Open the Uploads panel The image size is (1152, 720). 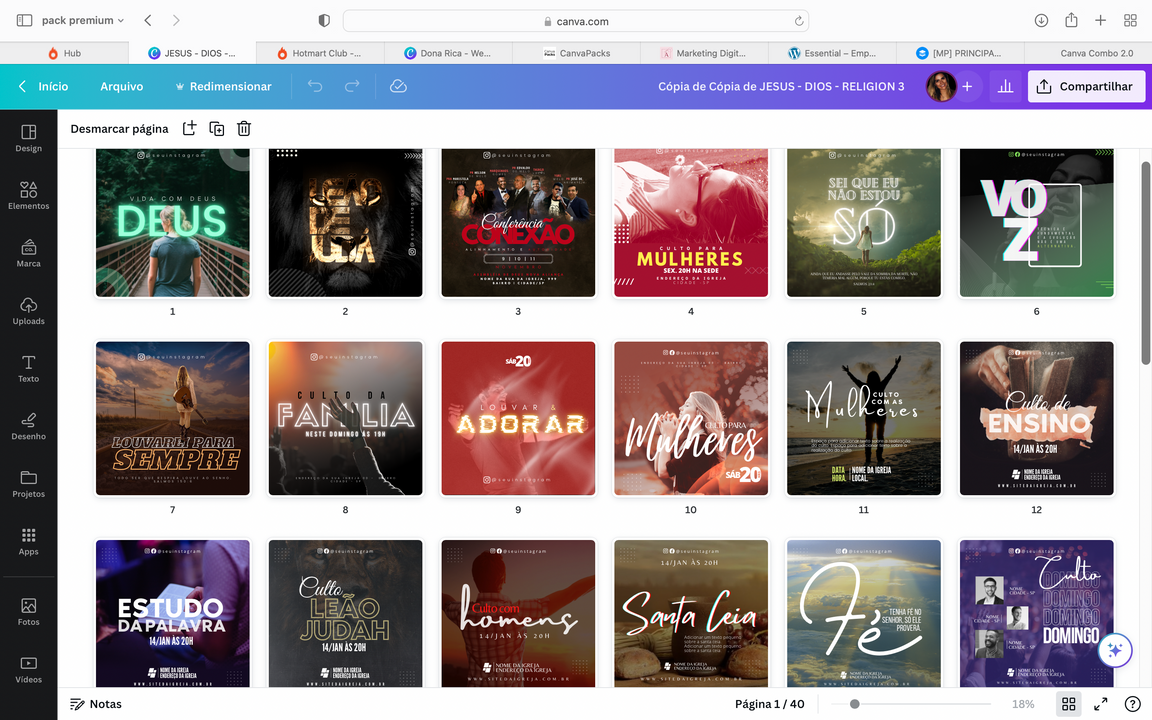click(x=28, y=310)
